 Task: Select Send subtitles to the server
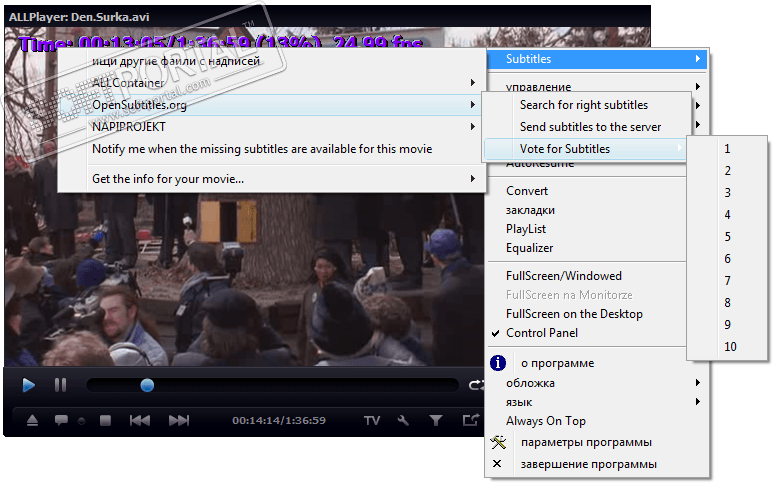click(x=586, y=127)
